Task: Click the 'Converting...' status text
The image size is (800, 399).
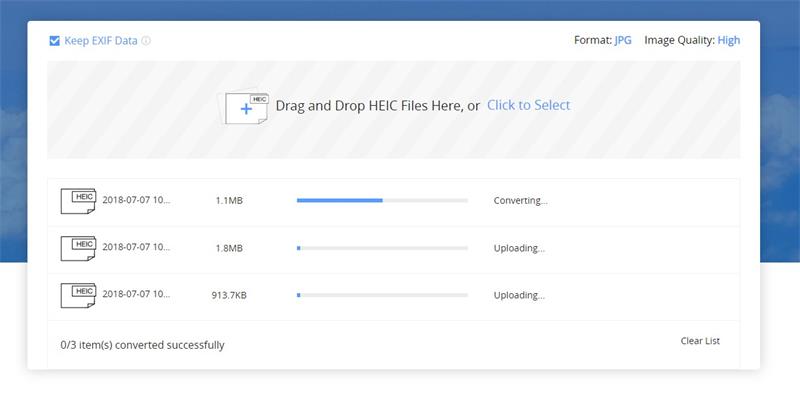Action: 520,201
